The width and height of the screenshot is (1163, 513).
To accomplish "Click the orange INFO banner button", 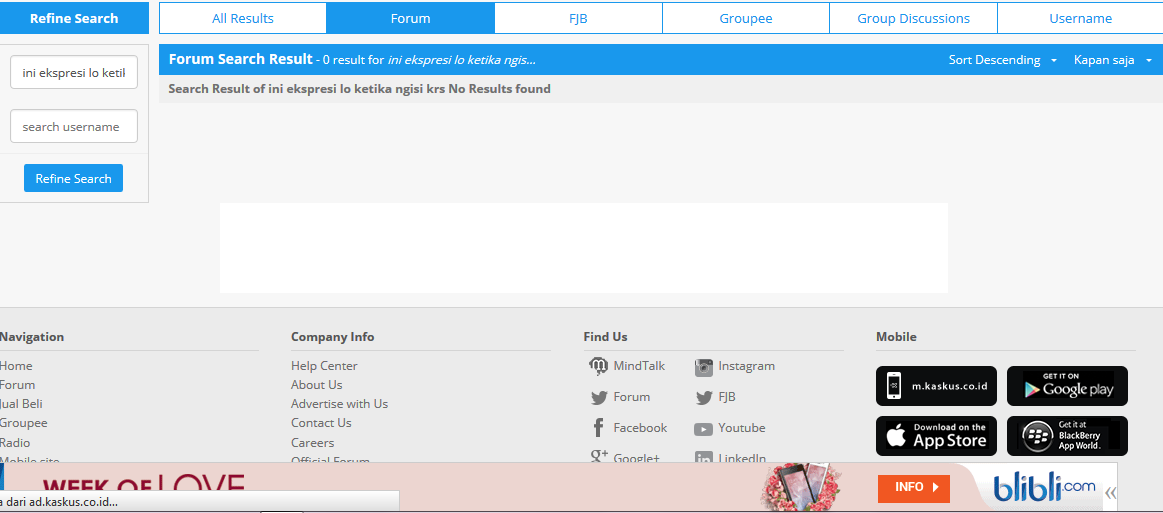I will point(914,488).
